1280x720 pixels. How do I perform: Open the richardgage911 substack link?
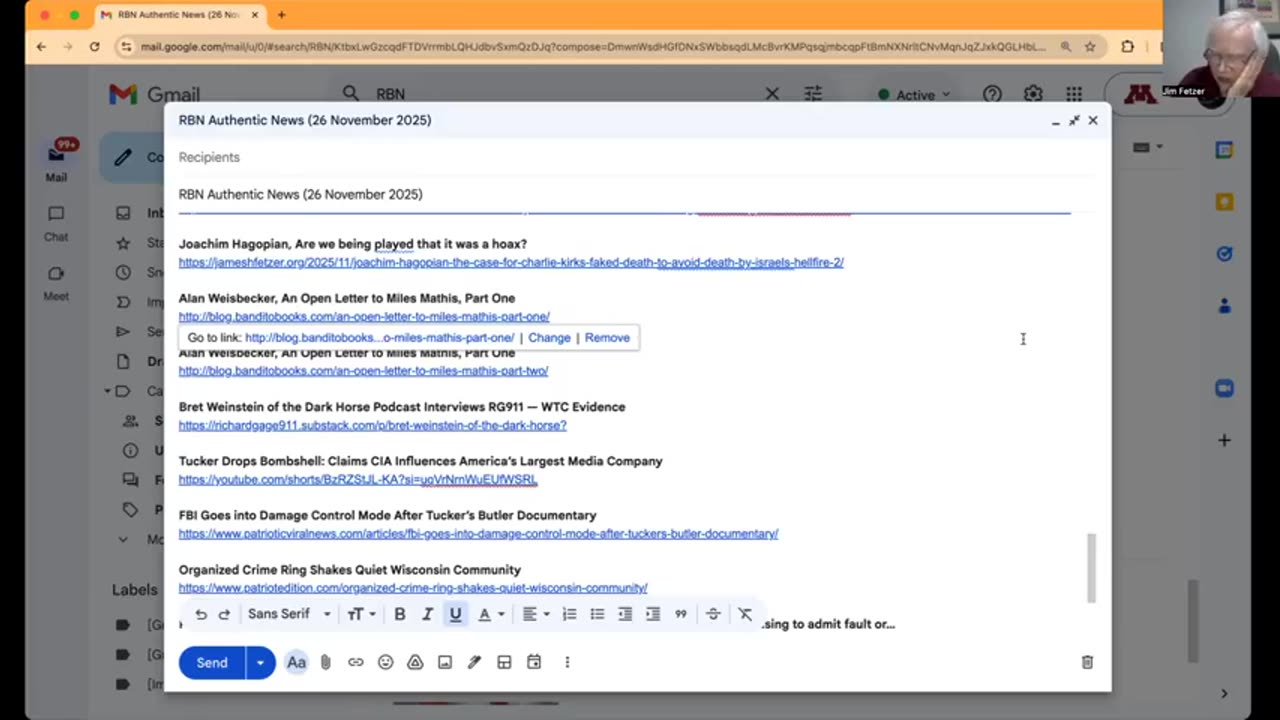372,425
